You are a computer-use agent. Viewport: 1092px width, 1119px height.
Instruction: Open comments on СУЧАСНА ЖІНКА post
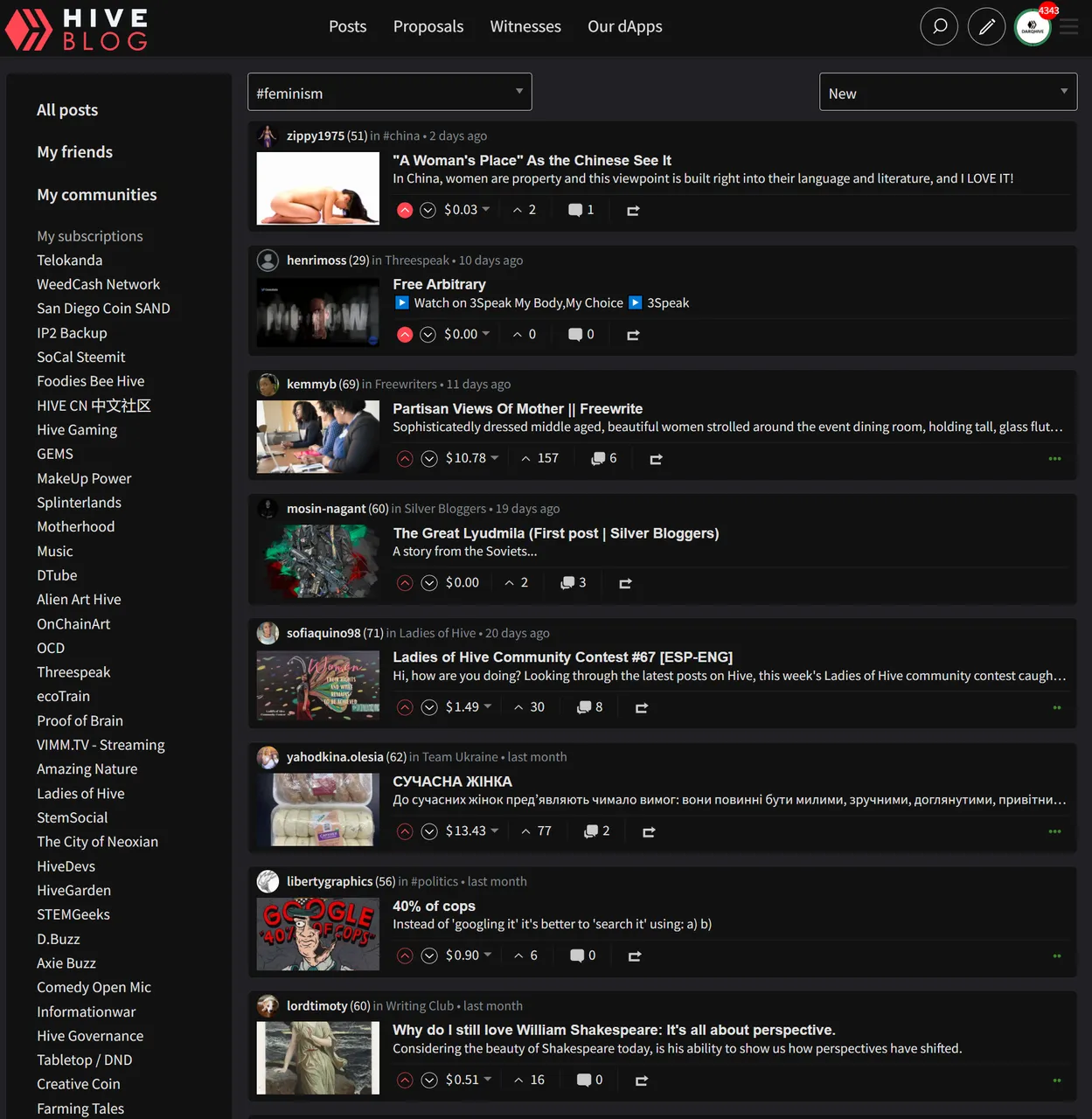pyautogui.click(x=597, y=831)
